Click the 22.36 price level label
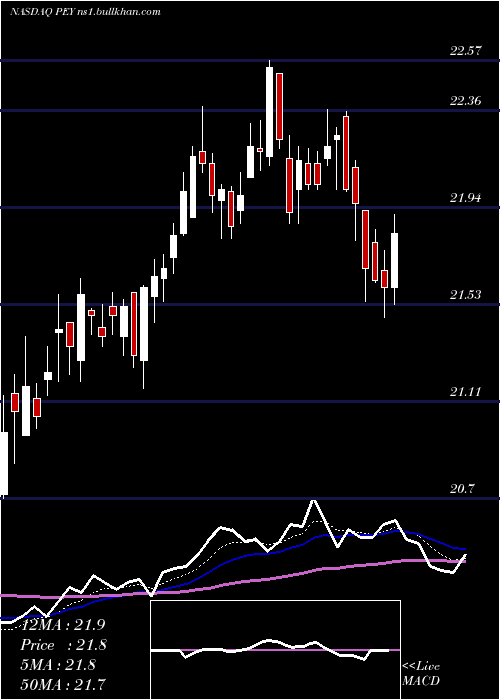 [466, 100]
